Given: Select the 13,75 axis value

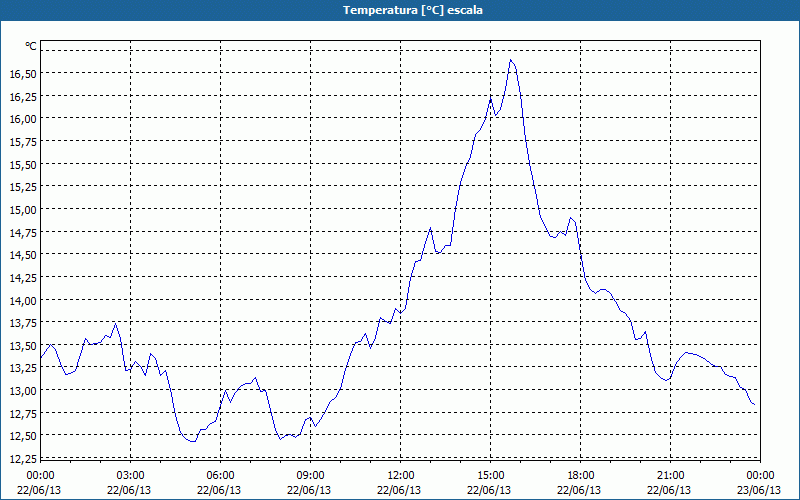Looking at the screenshot, I should [23, 323].
